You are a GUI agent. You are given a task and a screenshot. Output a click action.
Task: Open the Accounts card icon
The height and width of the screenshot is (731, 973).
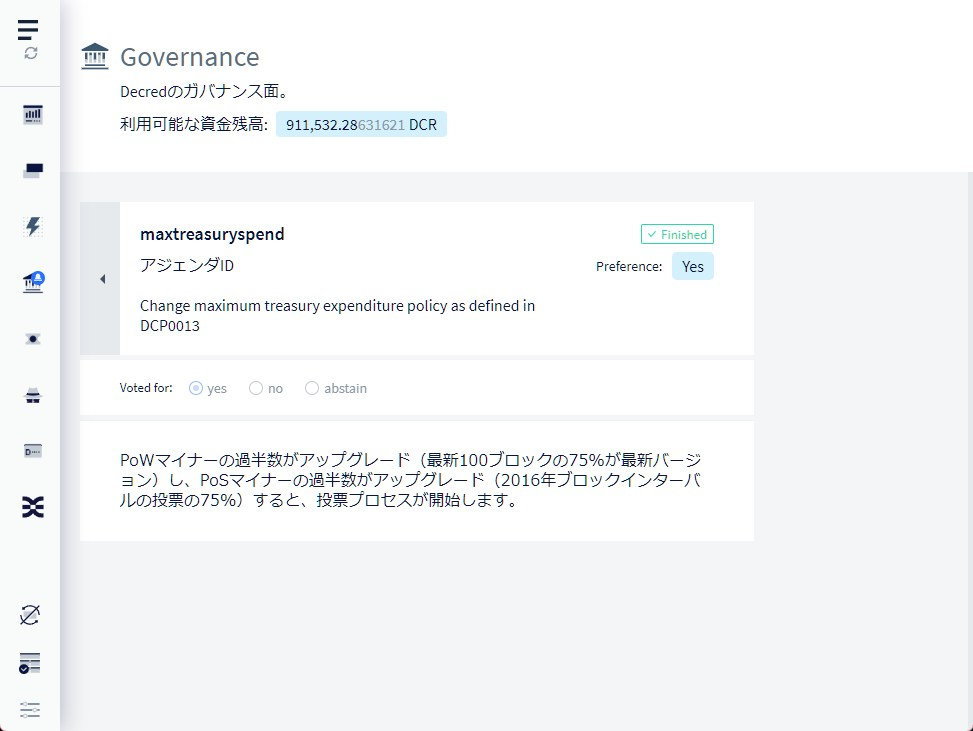tap(33, 451)
